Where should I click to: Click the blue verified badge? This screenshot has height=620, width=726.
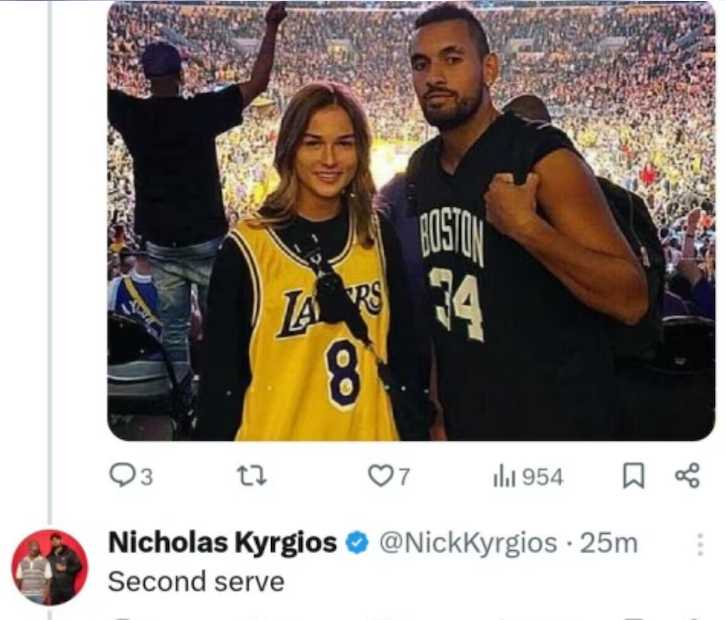[x=356, y=543]
